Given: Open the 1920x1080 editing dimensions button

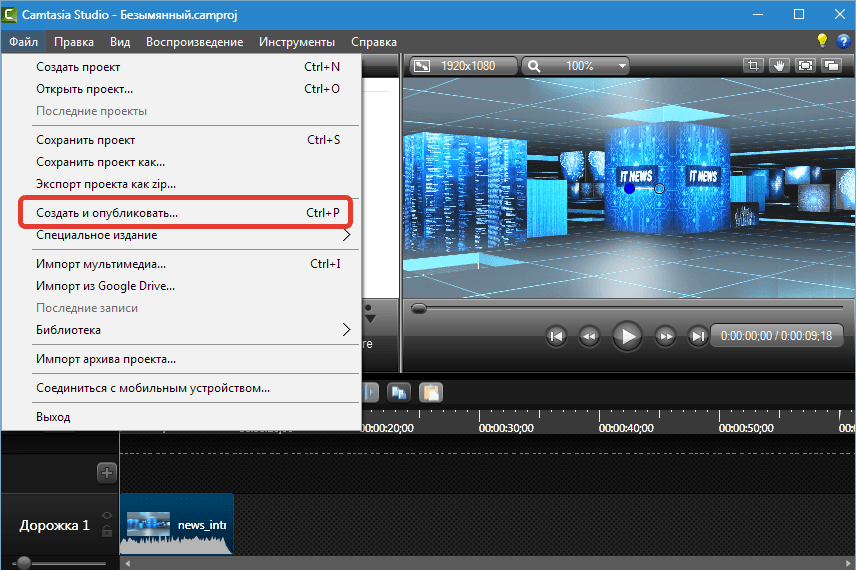Looking at the screenshot, I should 463,66.
